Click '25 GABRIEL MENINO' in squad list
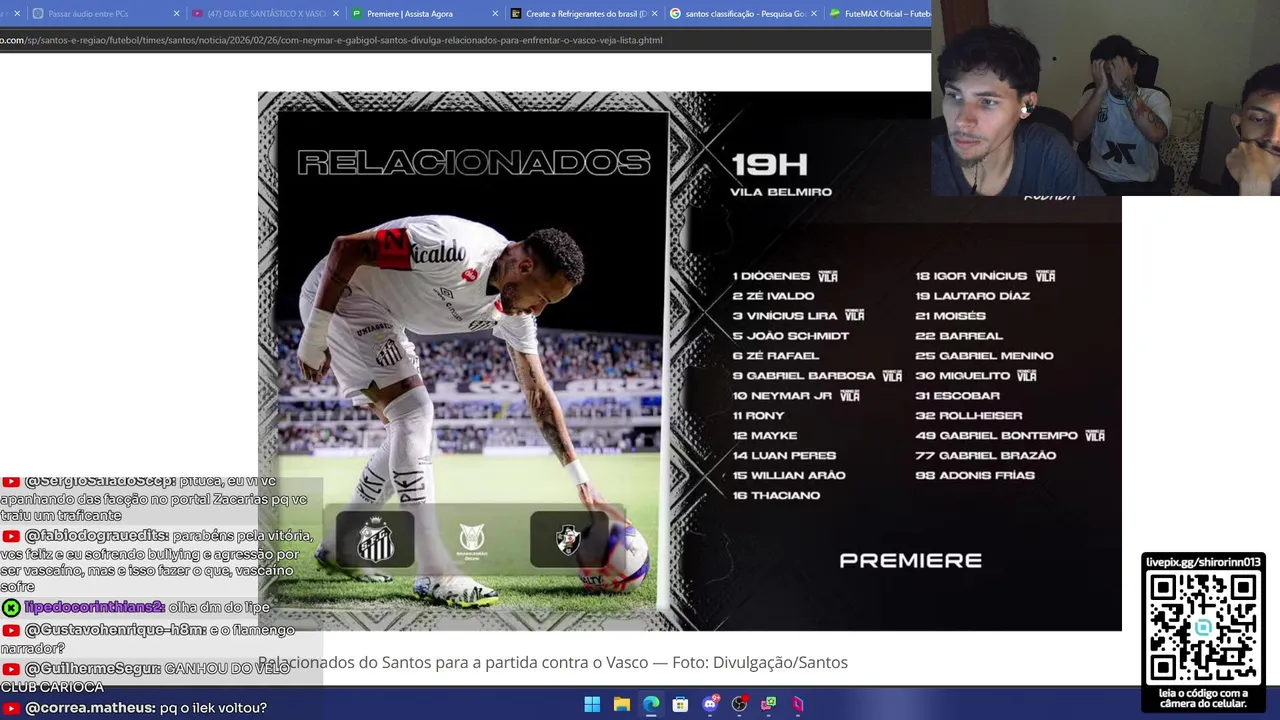Viewport: 1280px width, 720px height. [984, 356]
